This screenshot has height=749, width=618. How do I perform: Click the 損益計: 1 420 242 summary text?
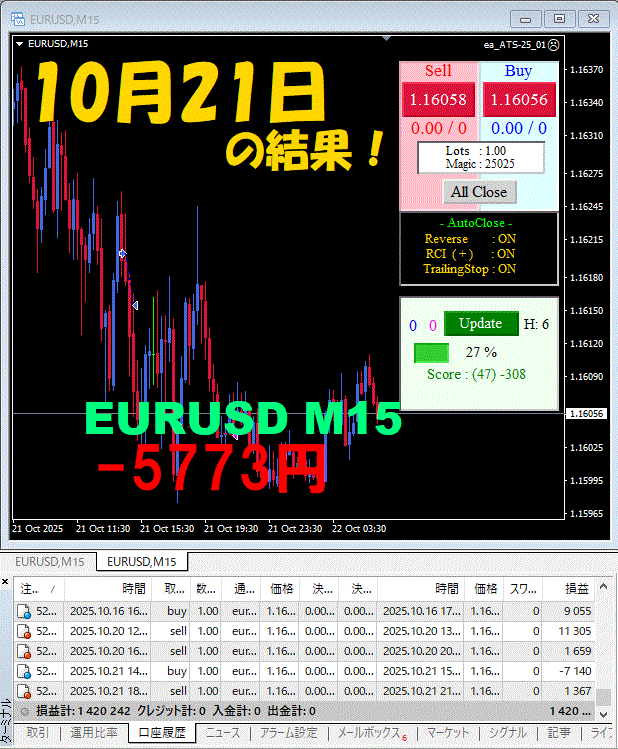[83, 711]
